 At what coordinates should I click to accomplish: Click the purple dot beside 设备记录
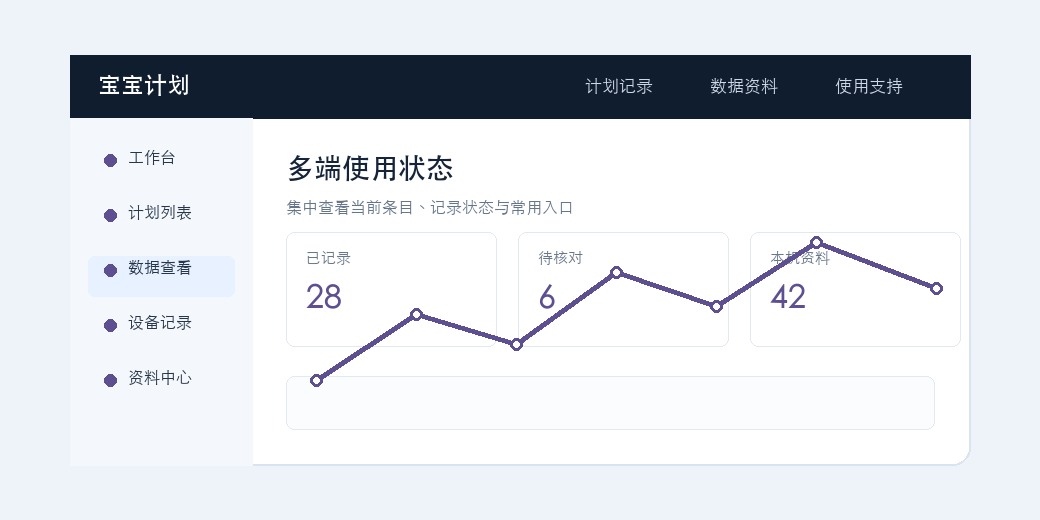coord(111,325)
